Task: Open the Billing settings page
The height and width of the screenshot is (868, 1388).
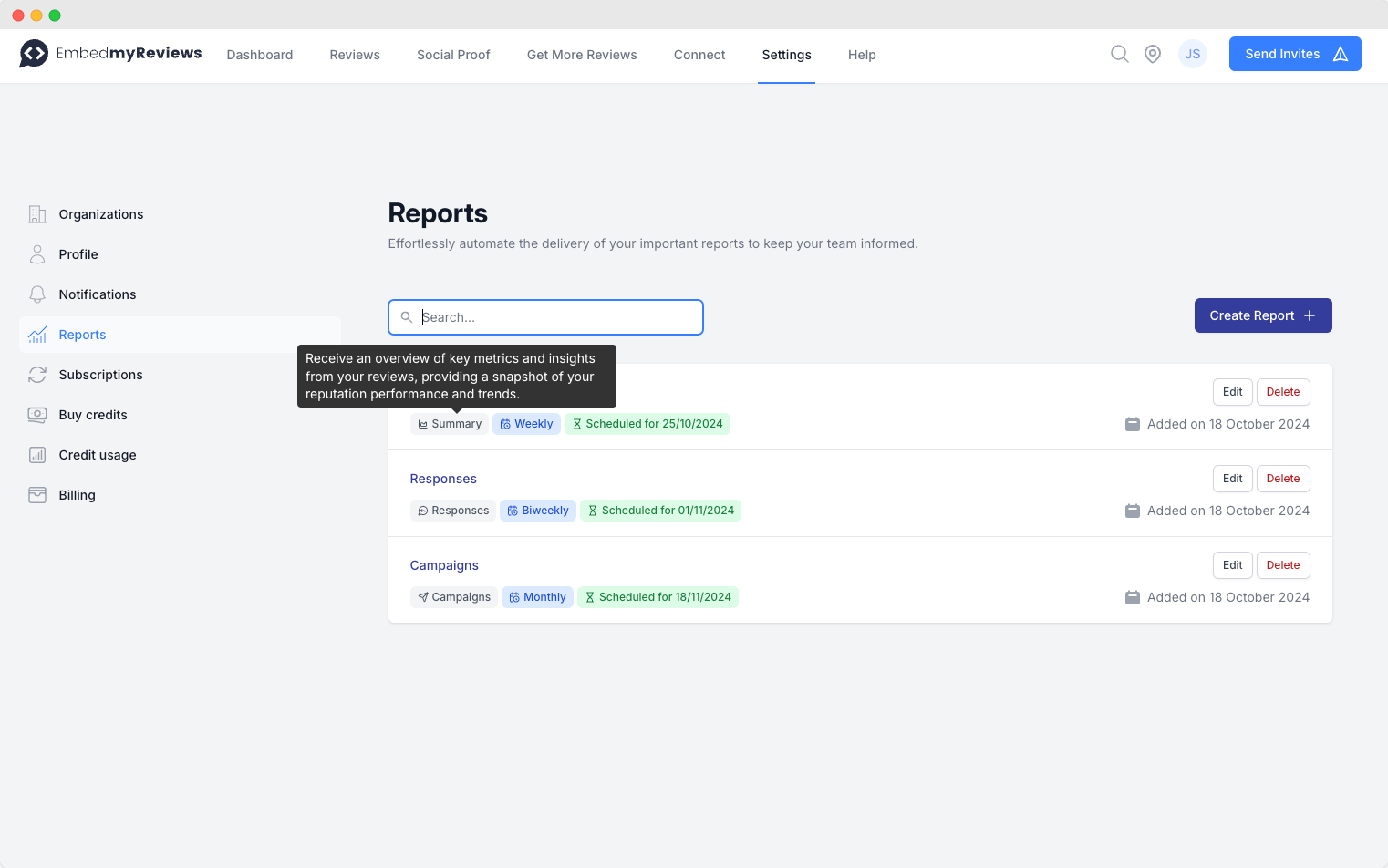Action: (x=77, y=495)
